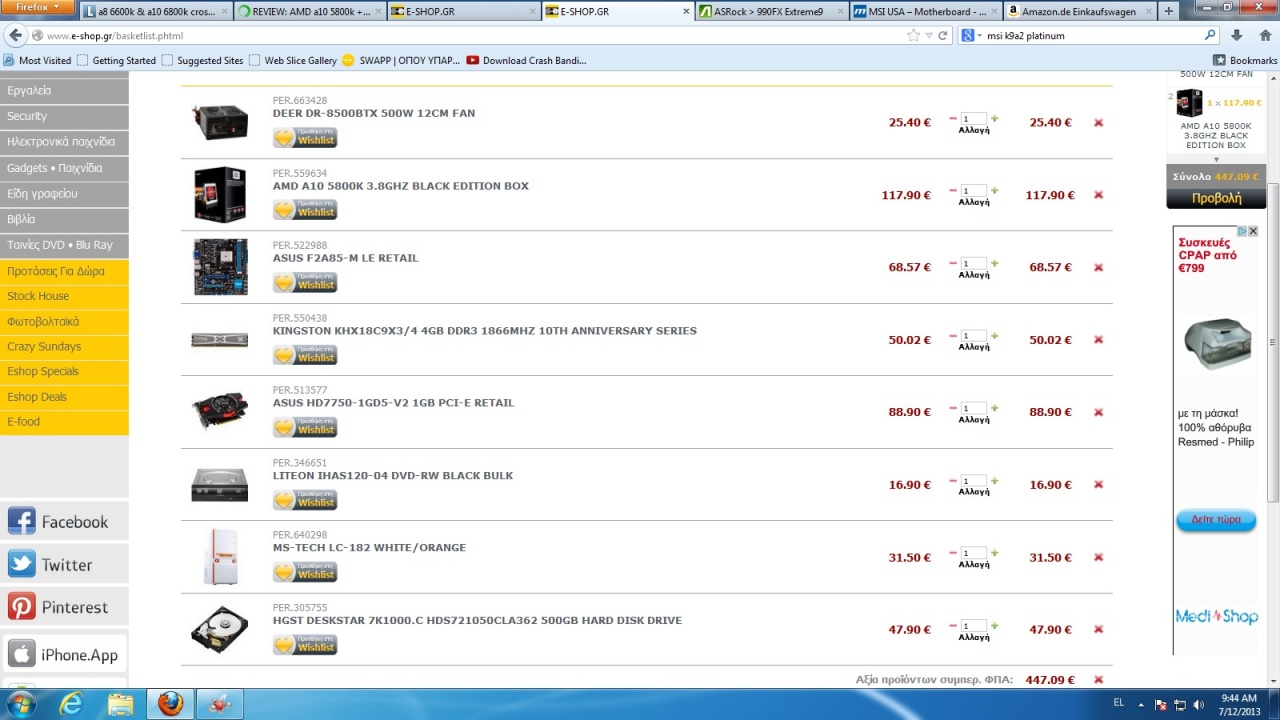
Task: Open the iPhone.App link
Action: tap(64, 655)
